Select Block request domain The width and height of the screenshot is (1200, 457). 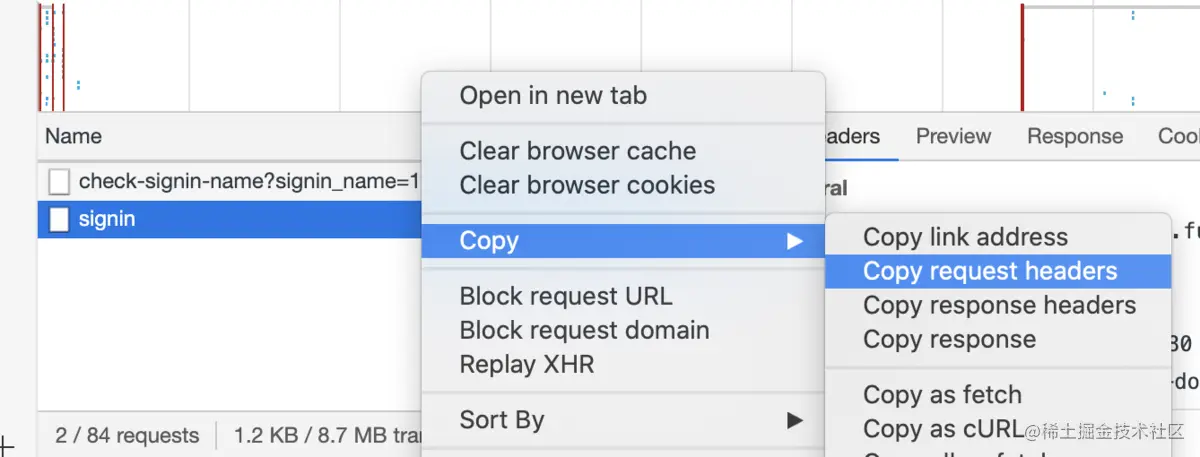pyautogui.click(x=584, y=330)
